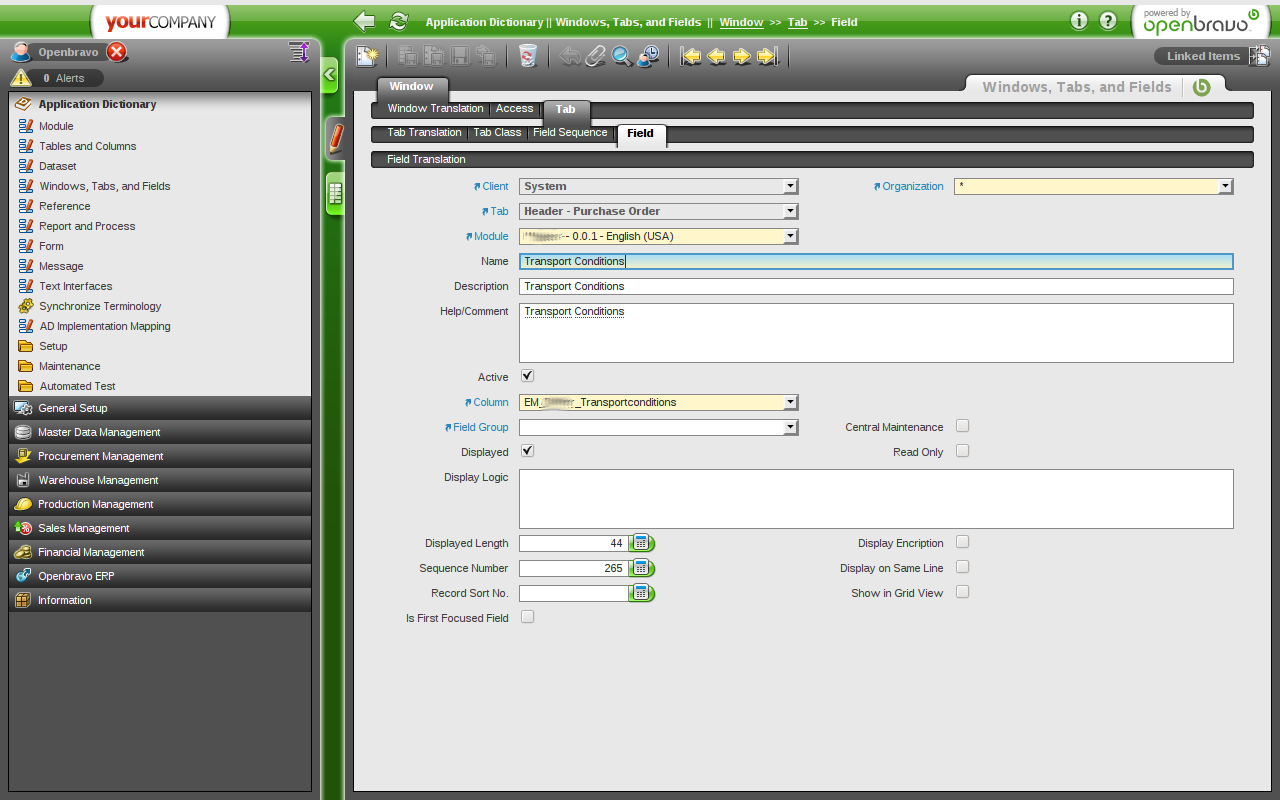Click the Linked Items button
The height and width of the screenshot is (800, 1280).
tap(1203, 56)
